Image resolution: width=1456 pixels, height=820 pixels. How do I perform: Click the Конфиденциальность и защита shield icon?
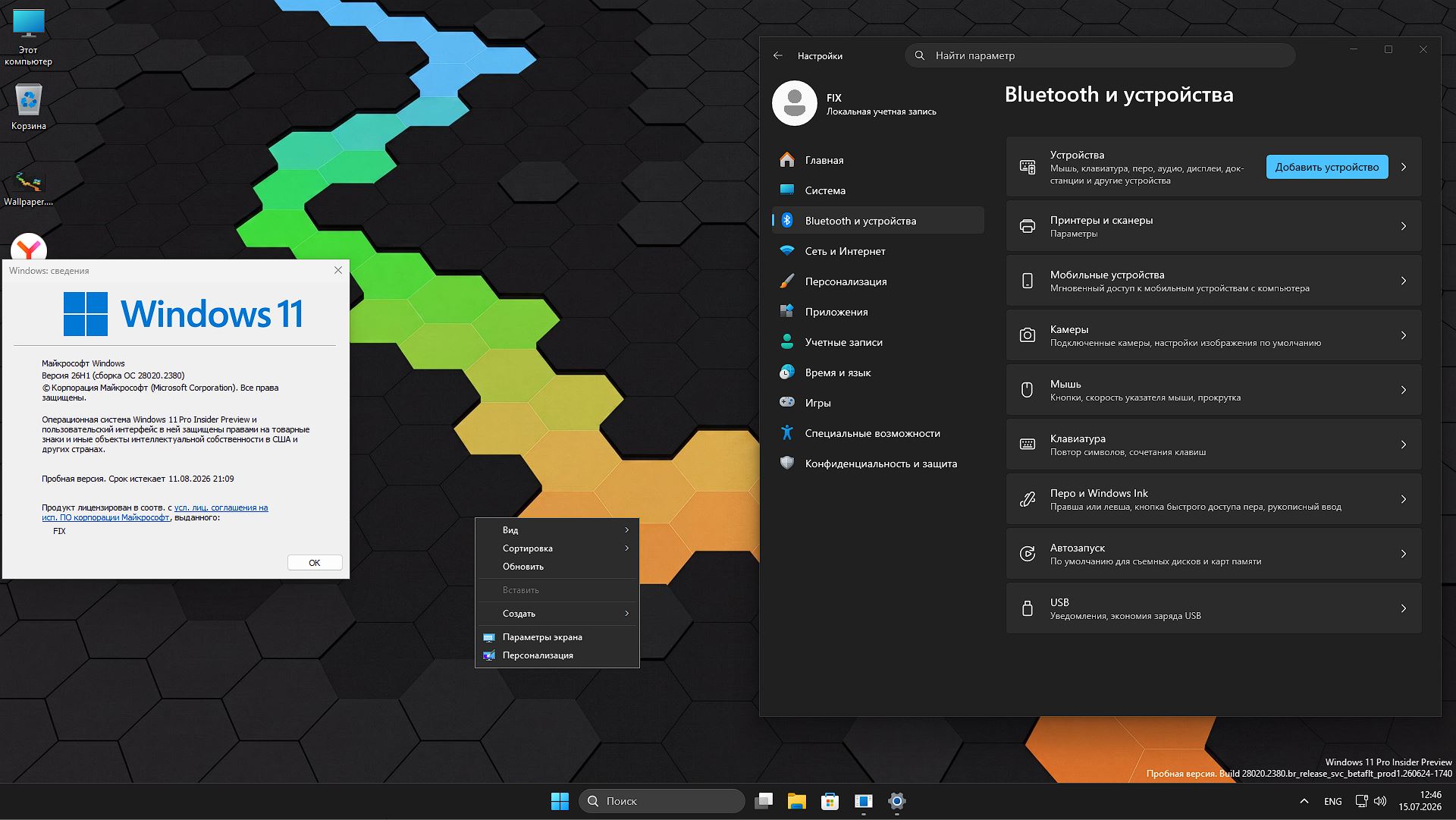787,463
